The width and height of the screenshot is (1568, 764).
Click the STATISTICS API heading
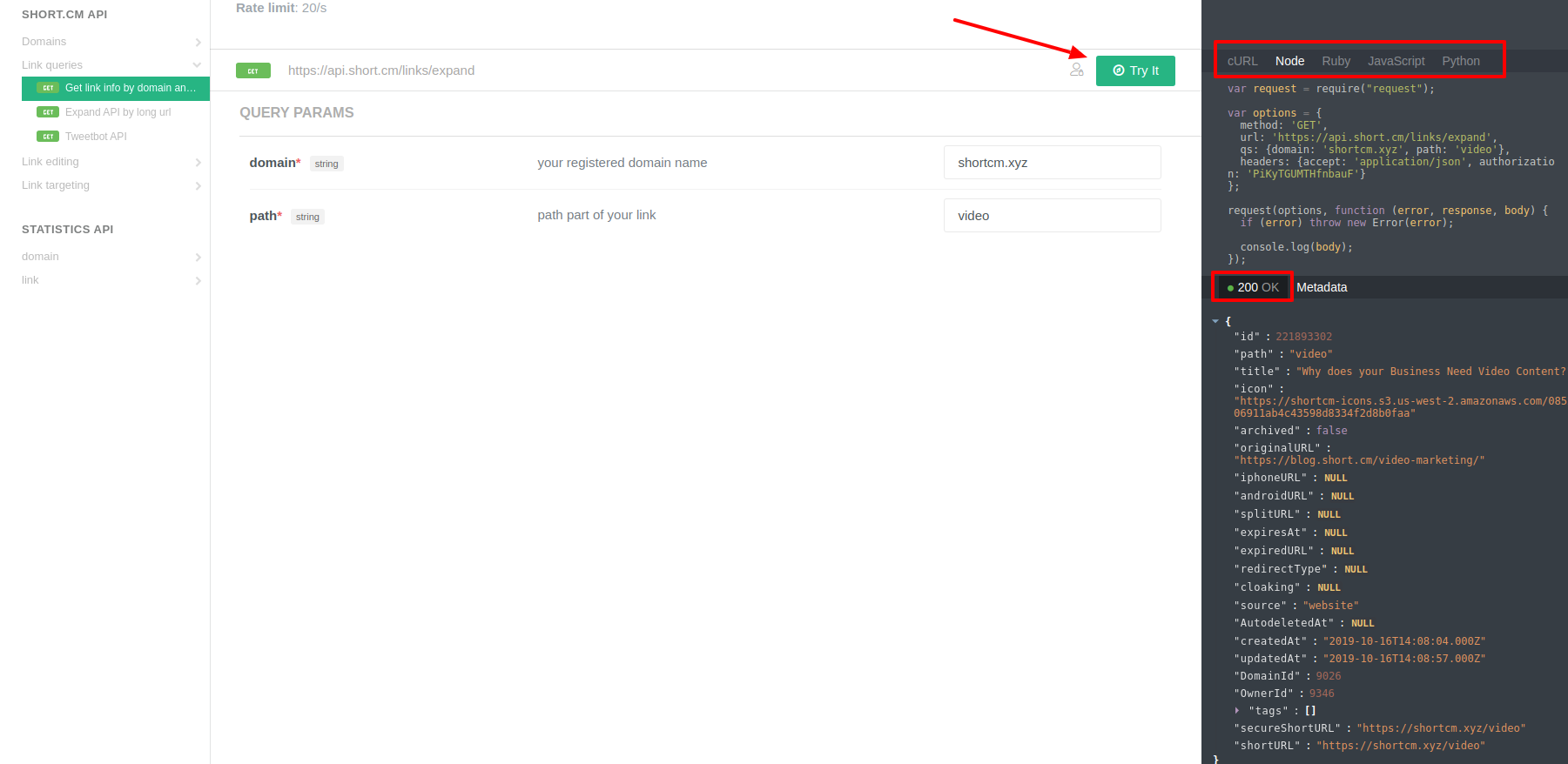point(68,230)
